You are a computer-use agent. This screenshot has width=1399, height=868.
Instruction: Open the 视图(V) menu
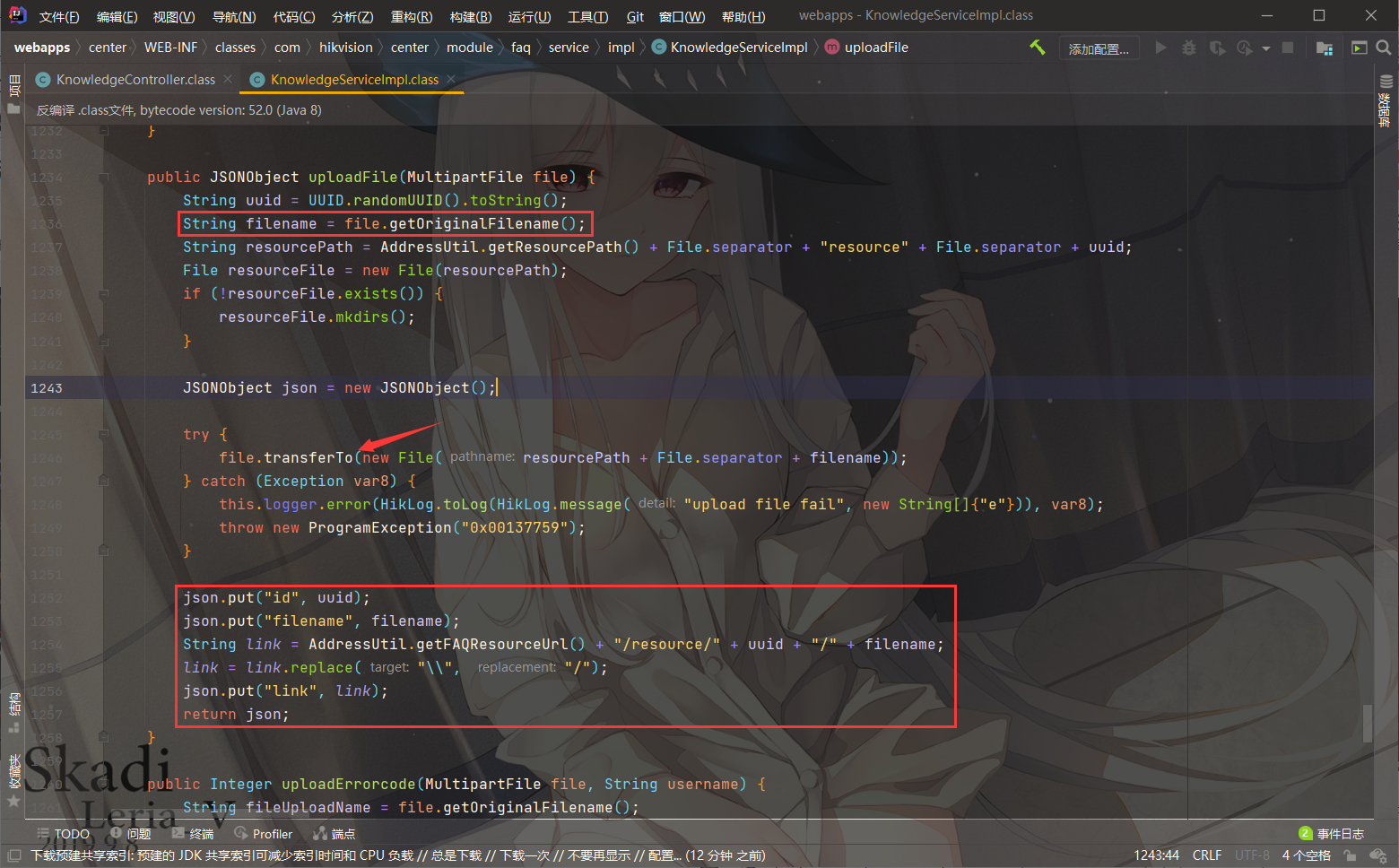[174, 16]
